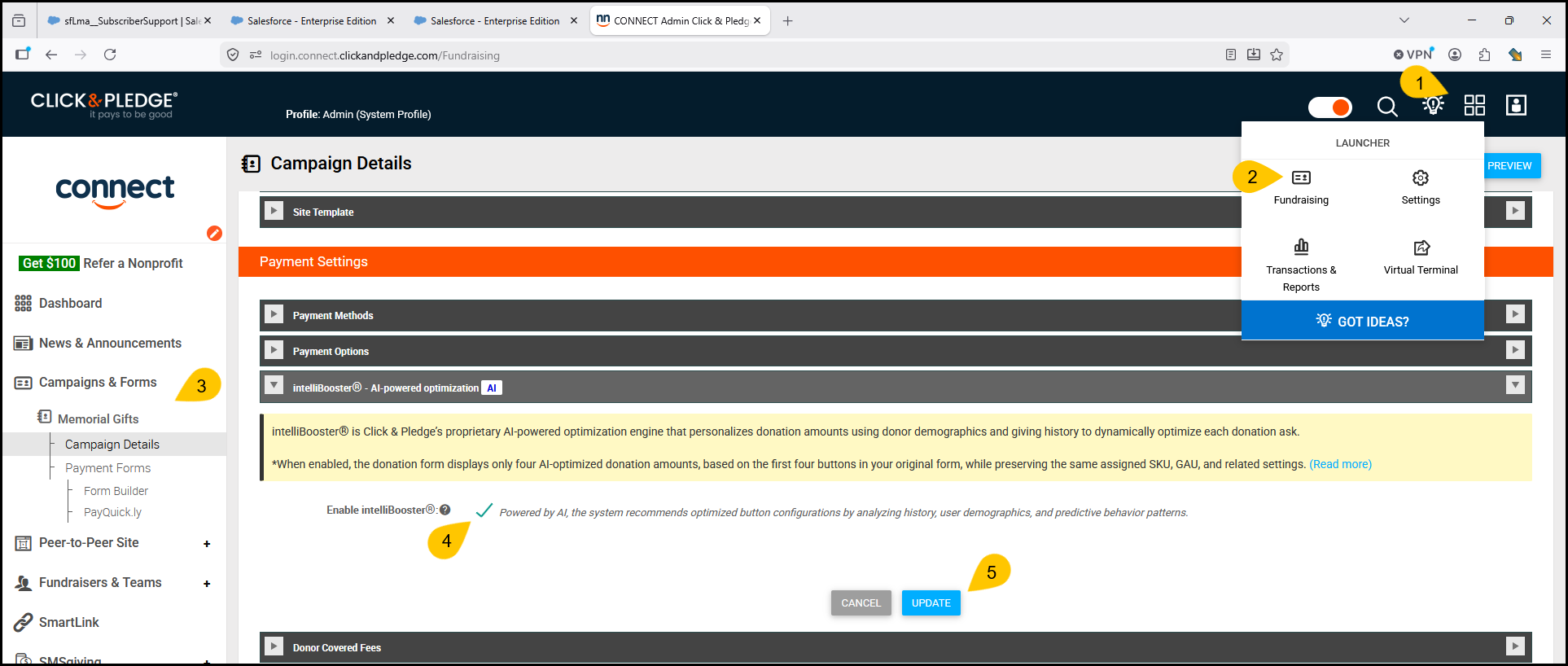The image size is (1568, 666).
Task: Click the Dashboard sidebar icon
Action: pyautogui.click(x=23, y=304)
